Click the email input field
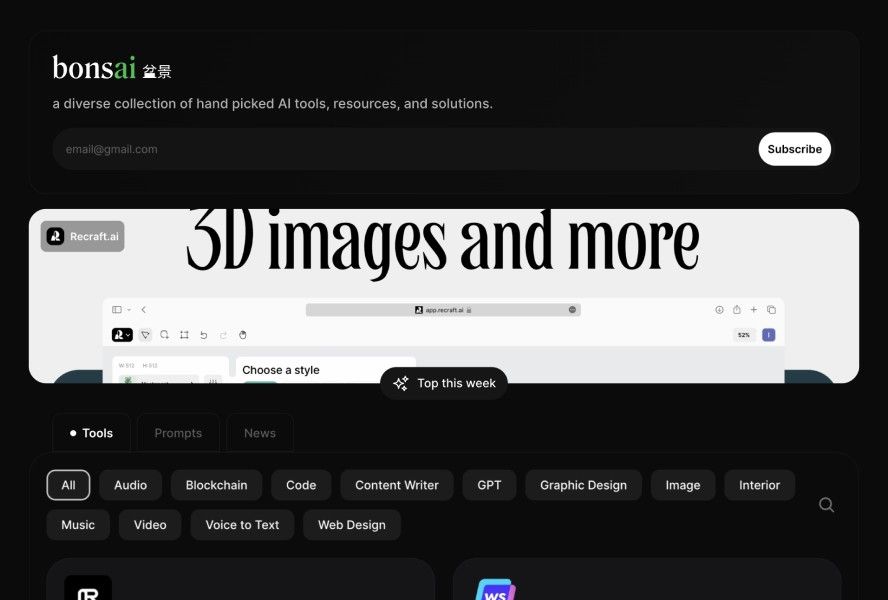 click(403, 149)
